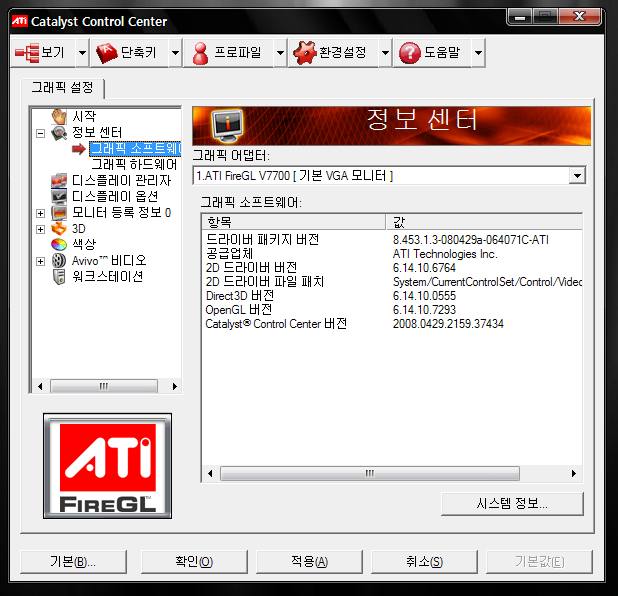Click the software list horizontal scrollbar thumb
The width and height of the screenshot is (618, 596).
point(370,473)
